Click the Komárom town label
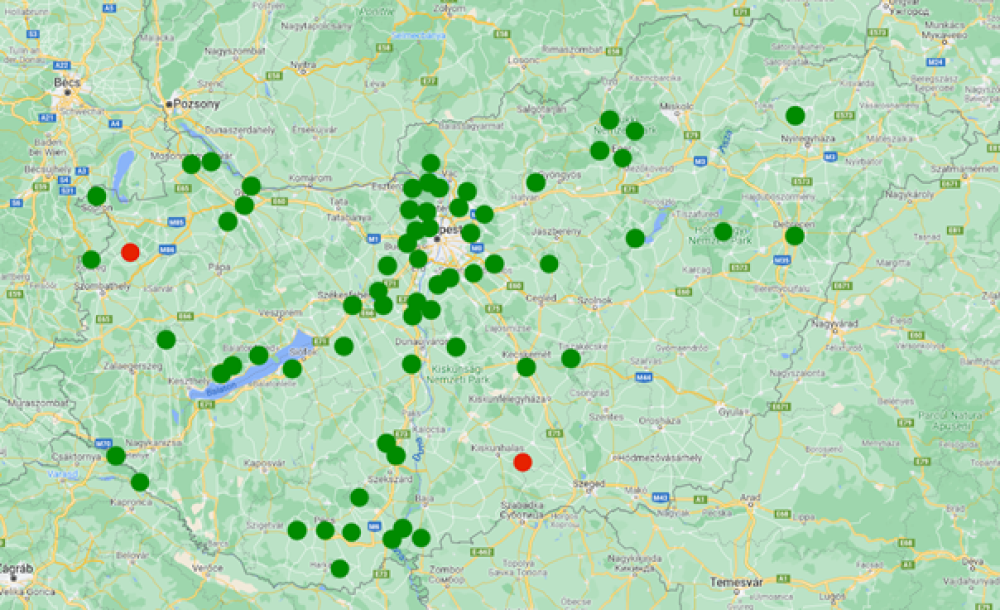The width and height of the screenshot is (1000, 610). click(x=310, y=178)
